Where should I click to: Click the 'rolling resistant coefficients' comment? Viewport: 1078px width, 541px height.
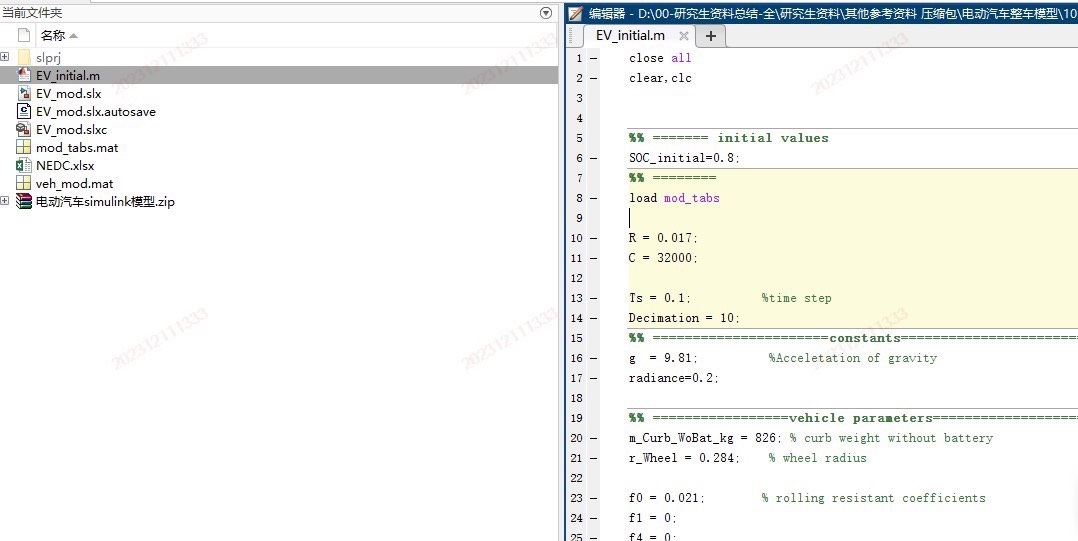pos(873,498)
